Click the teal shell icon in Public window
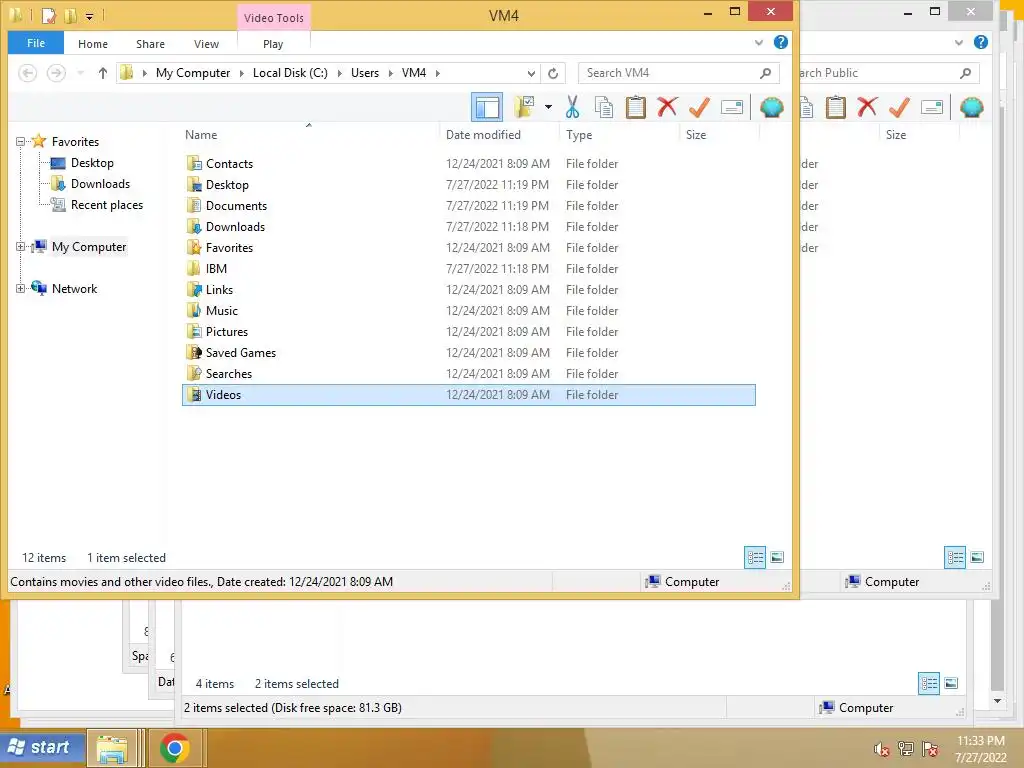The image size is (1024, 768). coord(971,107)
